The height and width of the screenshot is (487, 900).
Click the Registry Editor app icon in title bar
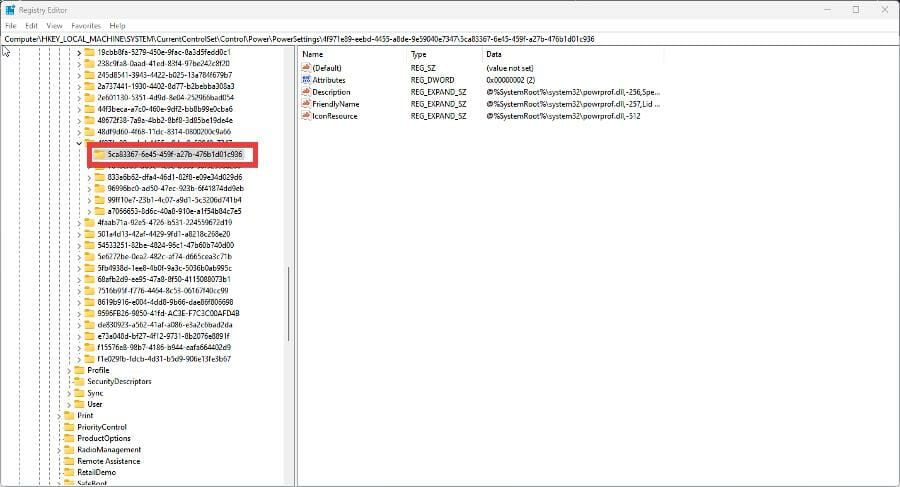coord(10,10)
